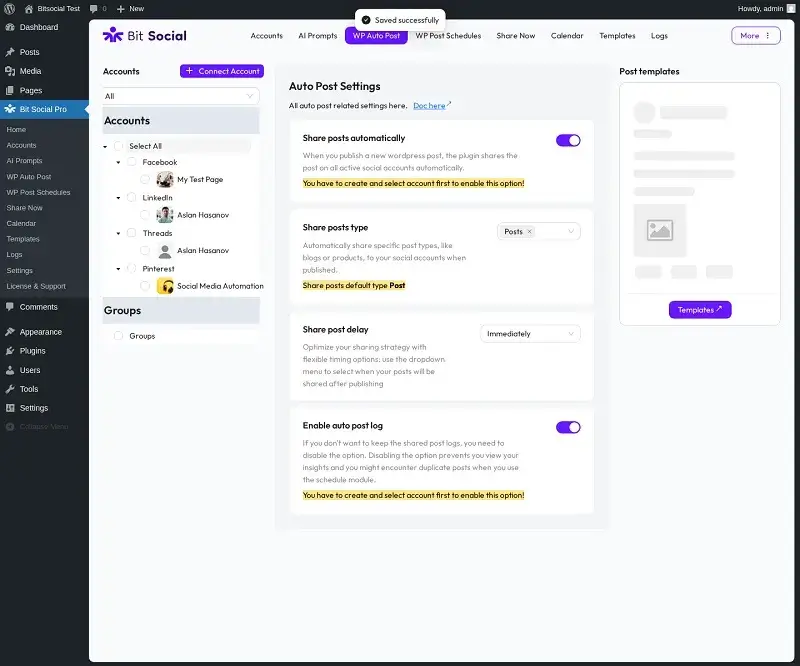Remove the Posts tag with x icon
This screenshot has width=800, height=666.
tap(530, 231)
